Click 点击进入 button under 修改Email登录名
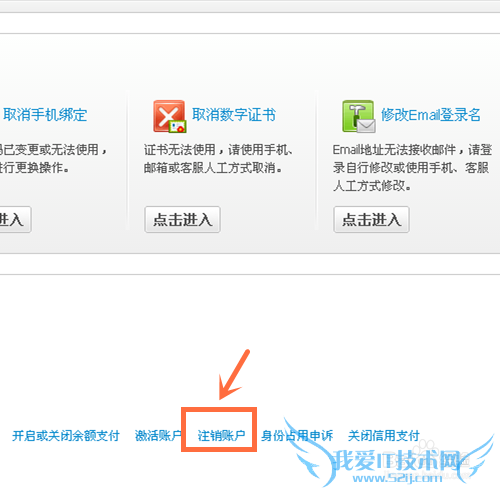The image size is (500, 493). coord(371,219)
